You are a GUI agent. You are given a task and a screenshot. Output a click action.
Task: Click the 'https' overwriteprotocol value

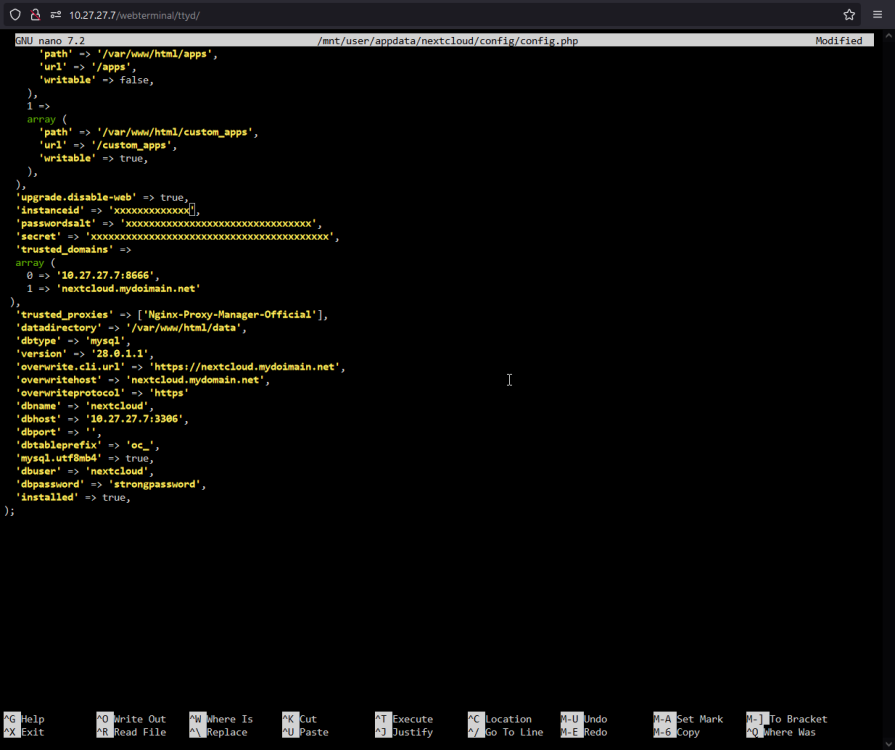[x=169, y=393]
